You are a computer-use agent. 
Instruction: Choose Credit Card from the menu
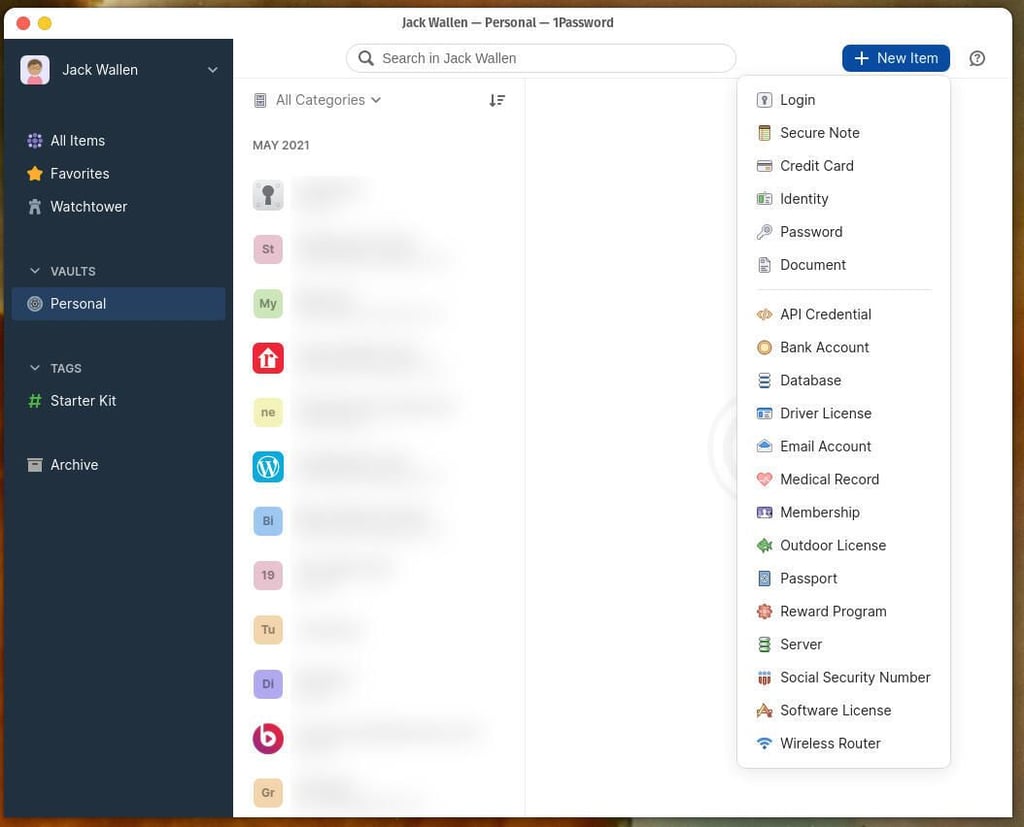816,166
